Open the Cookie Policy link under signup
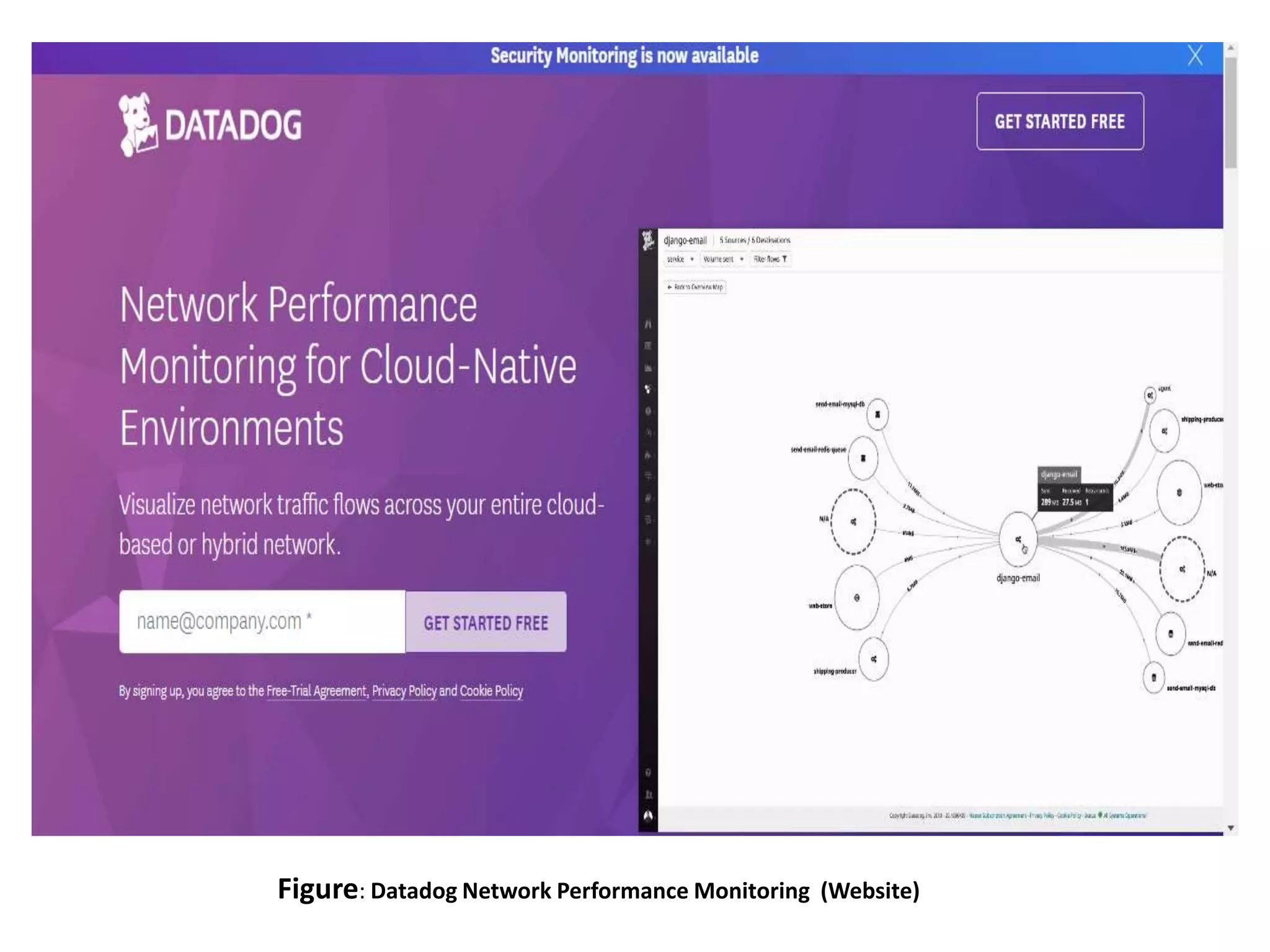 (491, 691)
